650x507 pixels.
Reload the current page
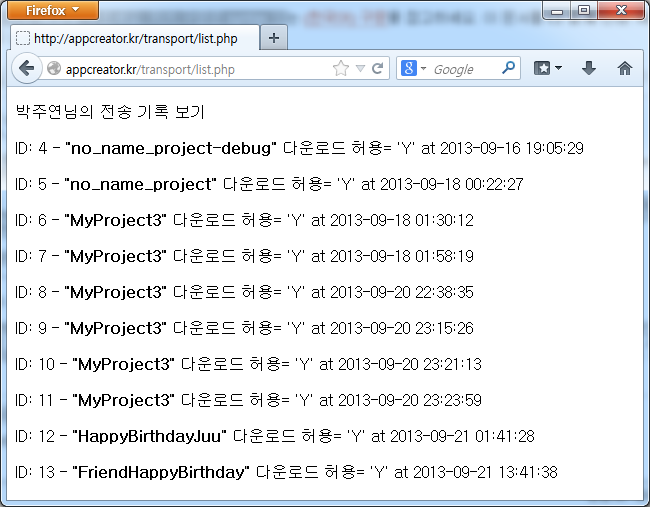point(377,68)
